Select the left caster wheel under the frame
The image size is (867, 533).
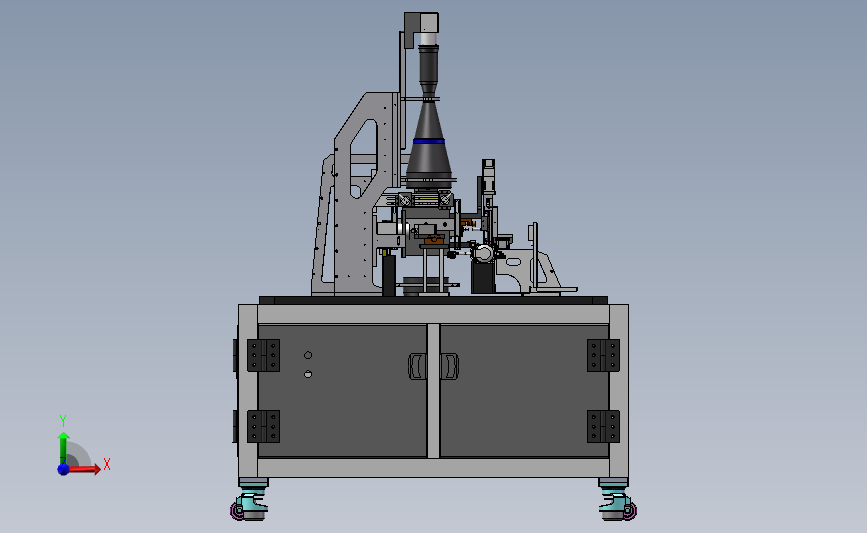249,500
